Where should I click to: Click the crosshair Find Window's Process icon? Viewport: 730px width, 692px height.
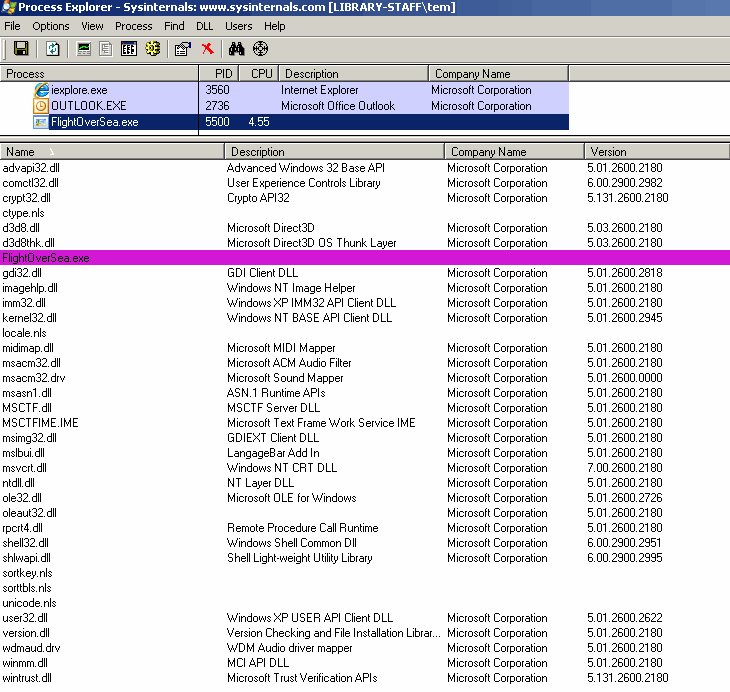pos(260,48)
